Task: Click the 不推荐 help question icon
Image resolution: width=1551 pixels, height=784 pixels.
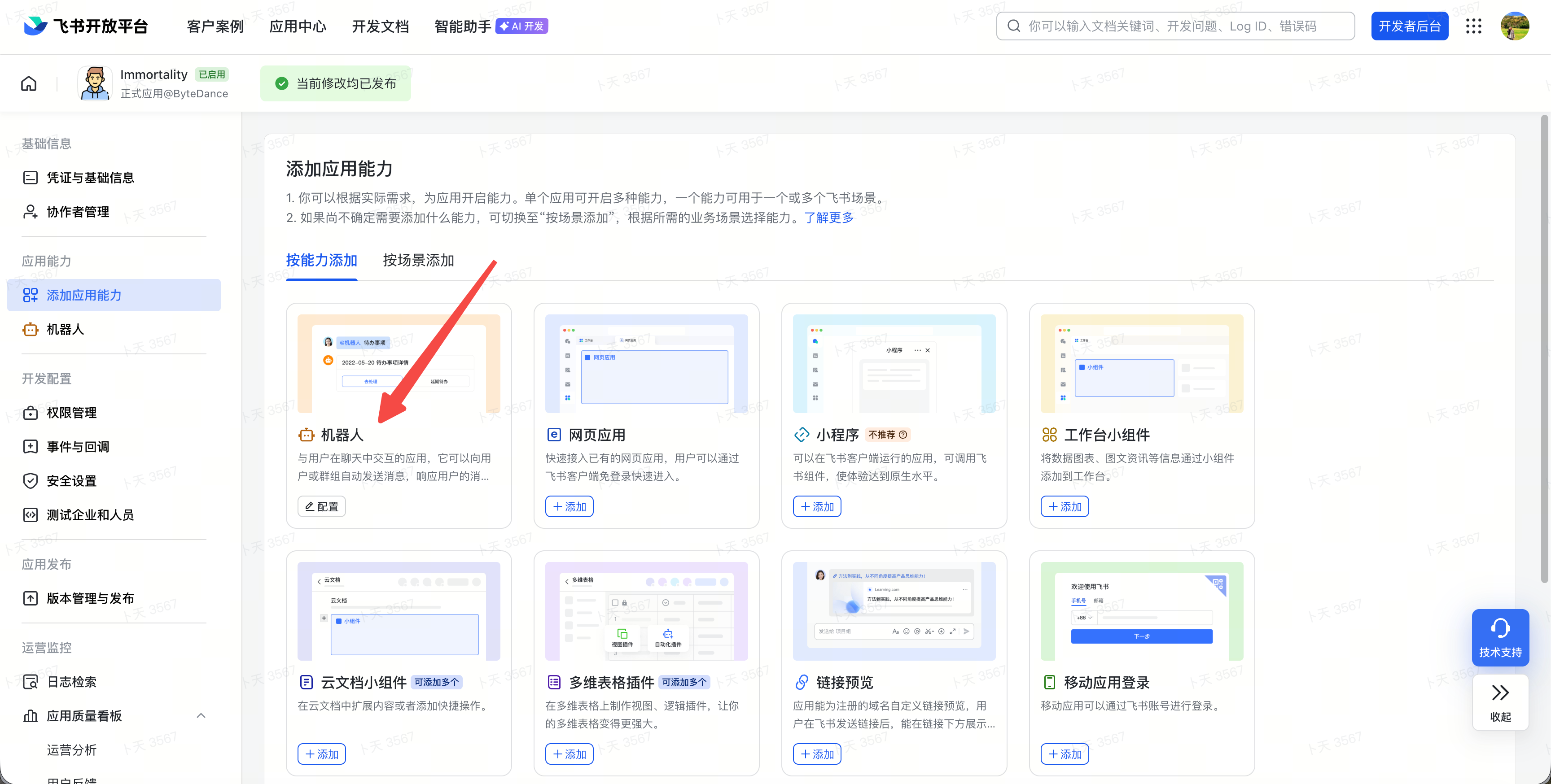Action: [x=903, y=435]
